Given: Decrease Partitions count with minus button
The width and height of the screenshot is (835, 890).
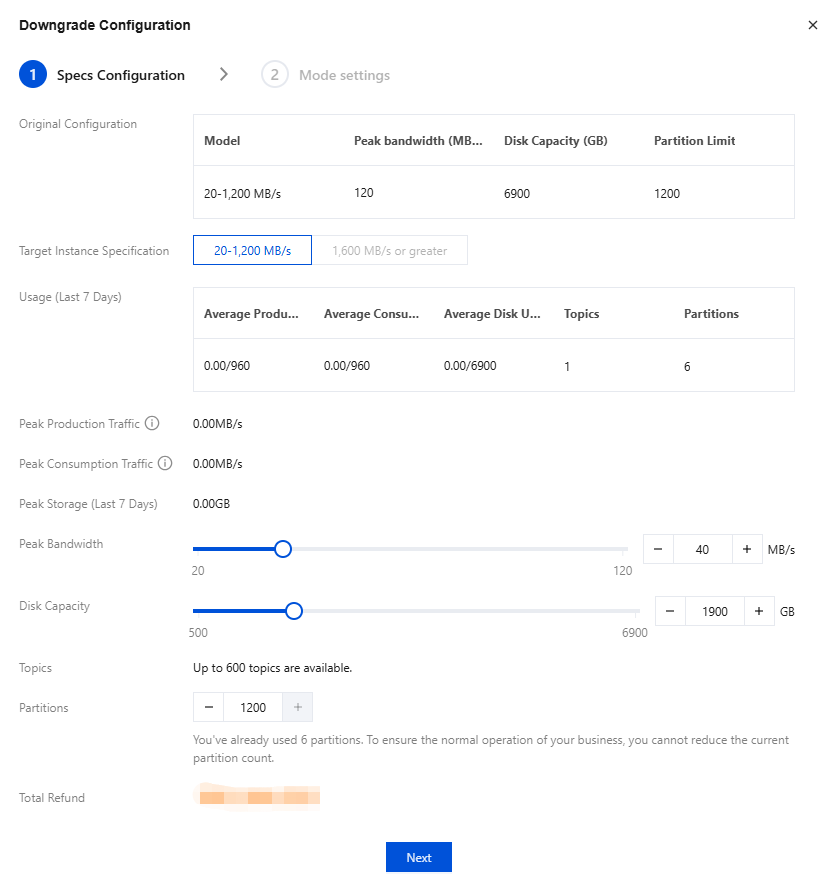Looking at the screenshot, I should [209, 707].
